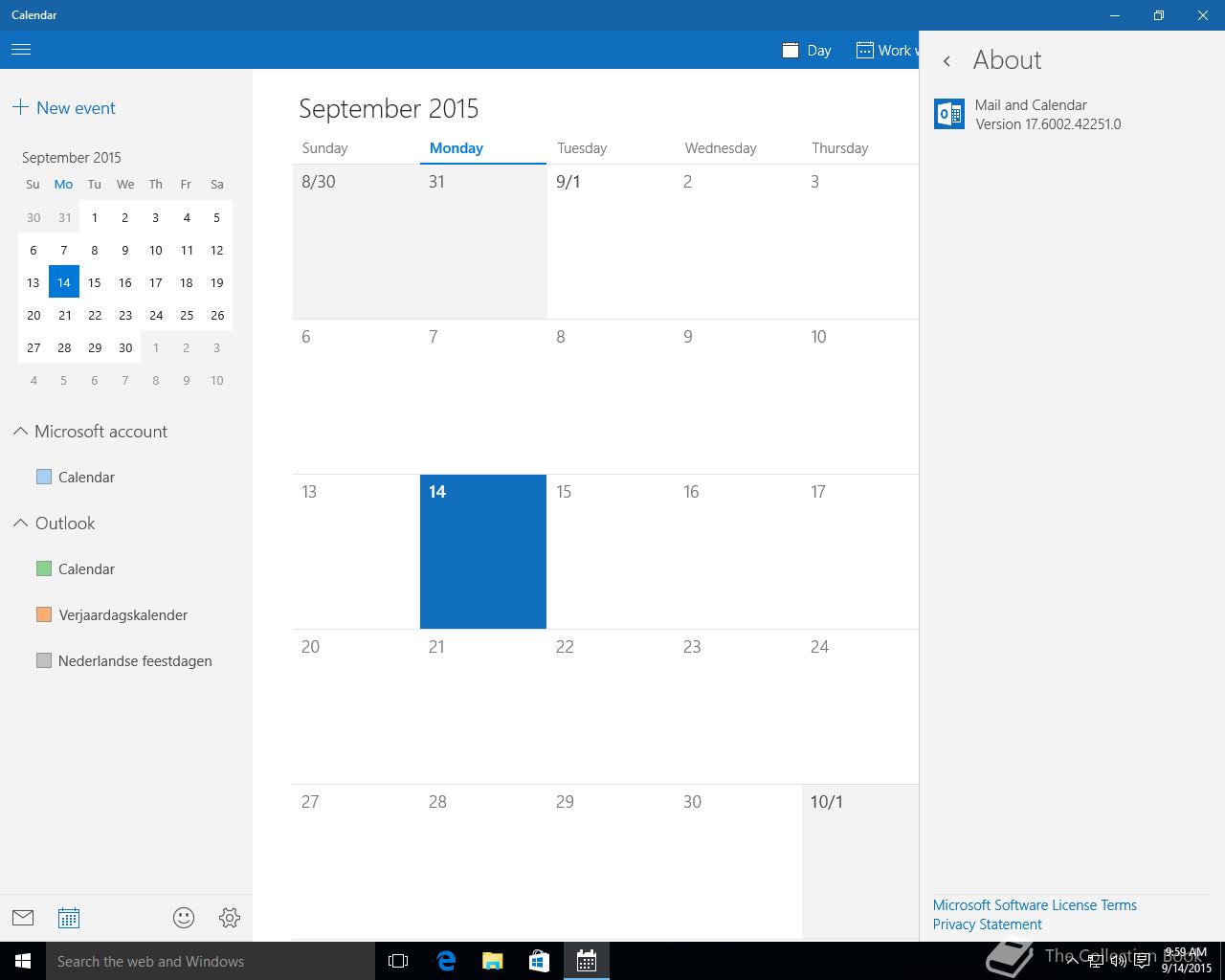Collapse the Outlook calendars section
This screenshot has width=1225, height=980.
click(20, 523)
